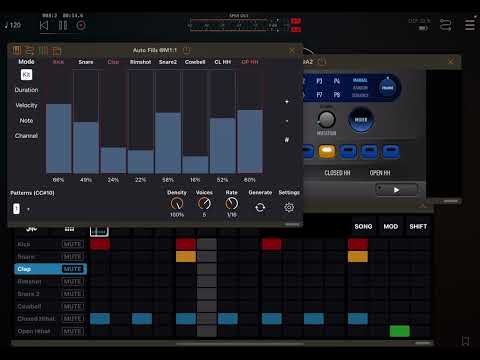Viewport: 480px width, 360px height.
Task: Toggle the Rimshot column header
Action: tap(140, 62)
